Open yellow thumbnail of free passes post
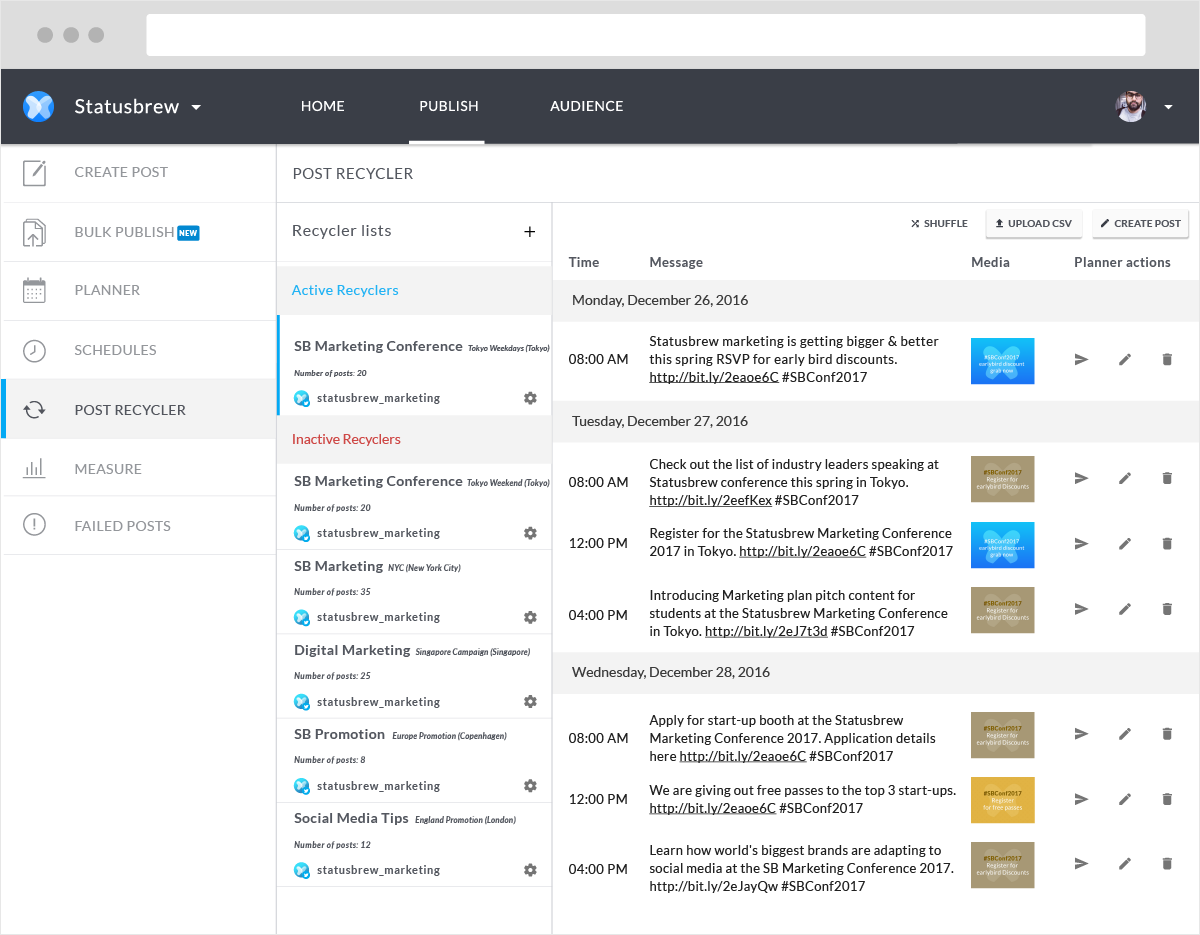Image resolution: width=1200 pixels, height=935 pixels. tap(1002, 800)
